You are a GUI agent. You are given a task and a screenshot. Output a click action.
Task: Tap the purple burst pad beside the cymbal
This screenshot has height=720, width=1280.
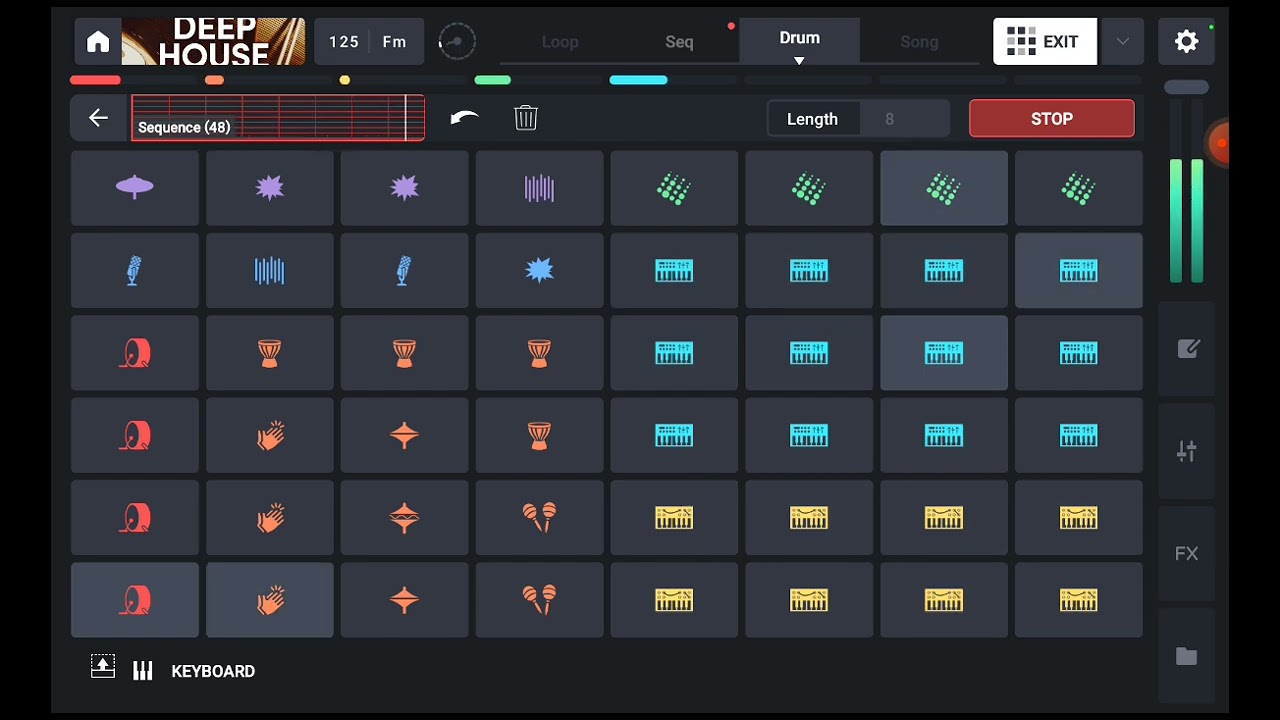[270, 188]
